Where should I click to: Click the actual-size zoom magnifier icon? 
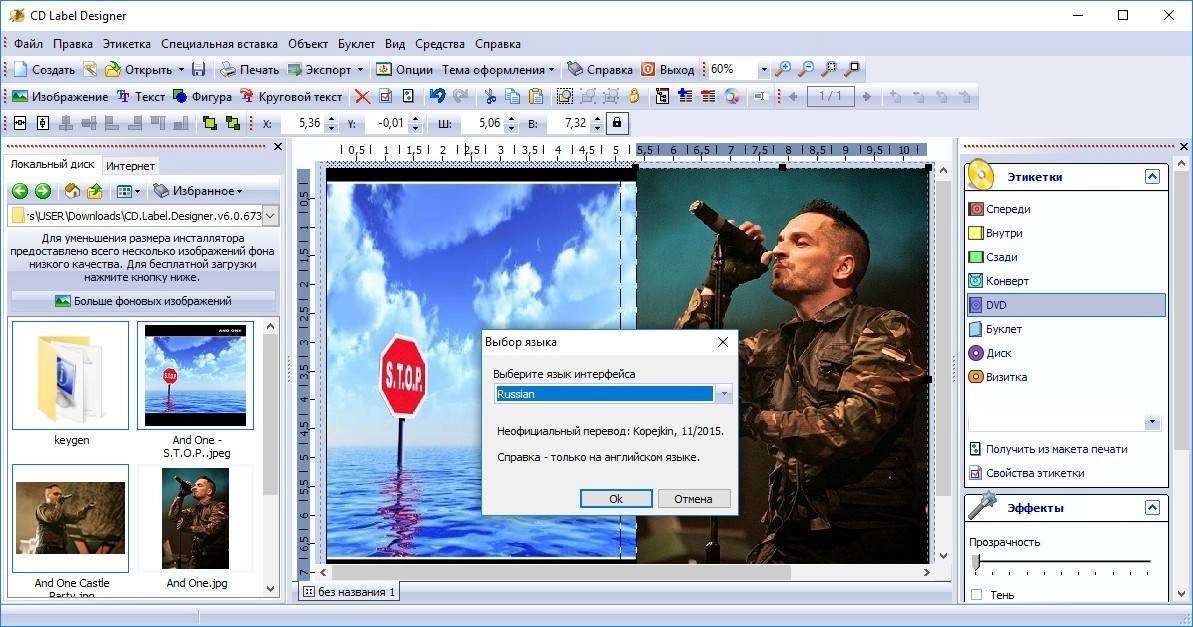[x=851, y=69]
